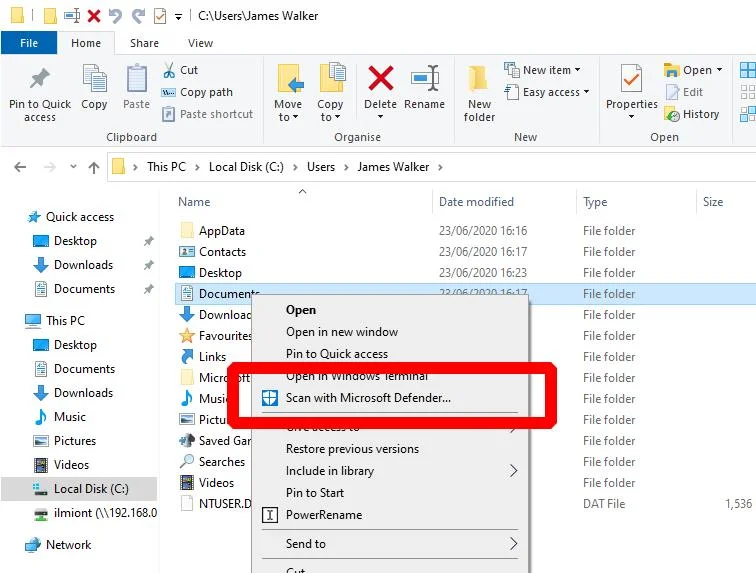
Task: Open the Customize Quick Access Toolbar dropdown
Action: point(178,17)
